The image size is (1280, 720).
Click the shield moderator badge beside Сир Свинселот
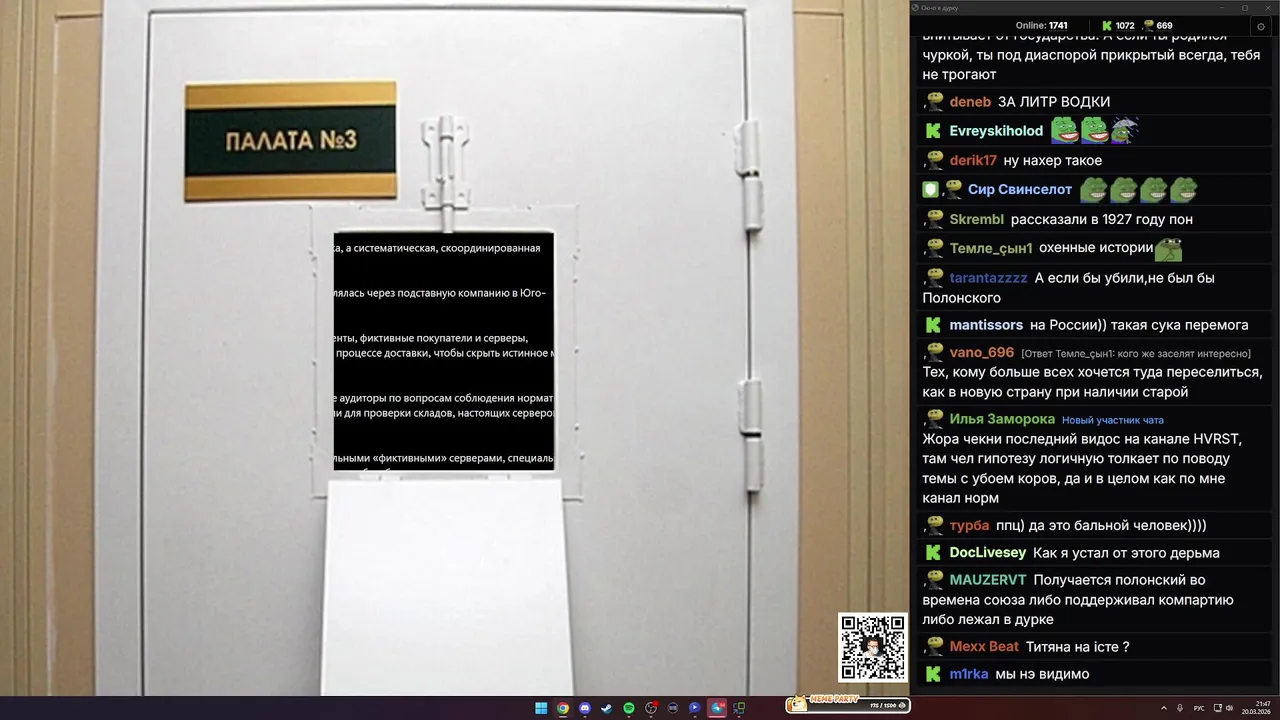coord(930,189)
